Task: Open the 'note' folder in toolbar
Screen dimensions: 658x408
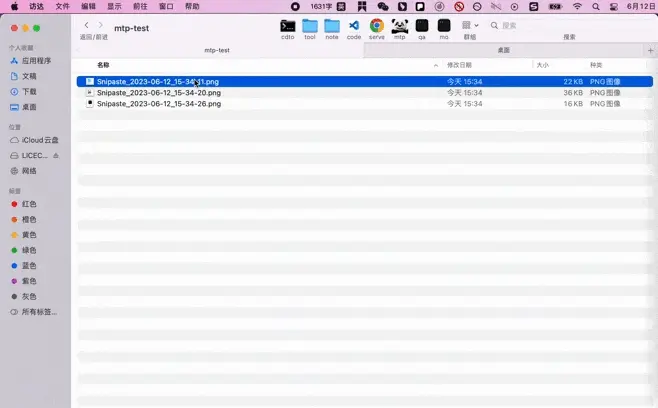Action: [x=332, y=26]
